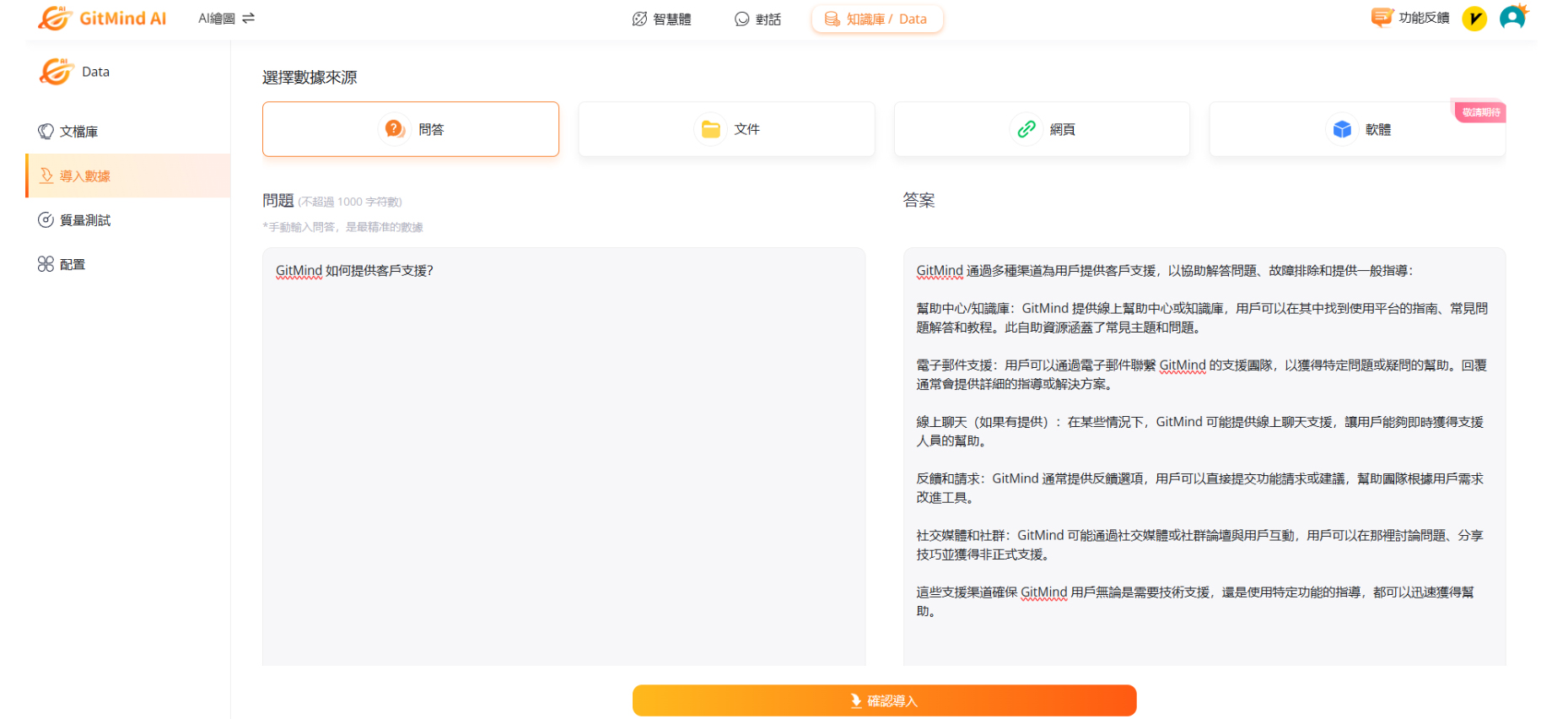Open the 功能反饋 link
This screenshot has height=719, width=1568.
1424,18
